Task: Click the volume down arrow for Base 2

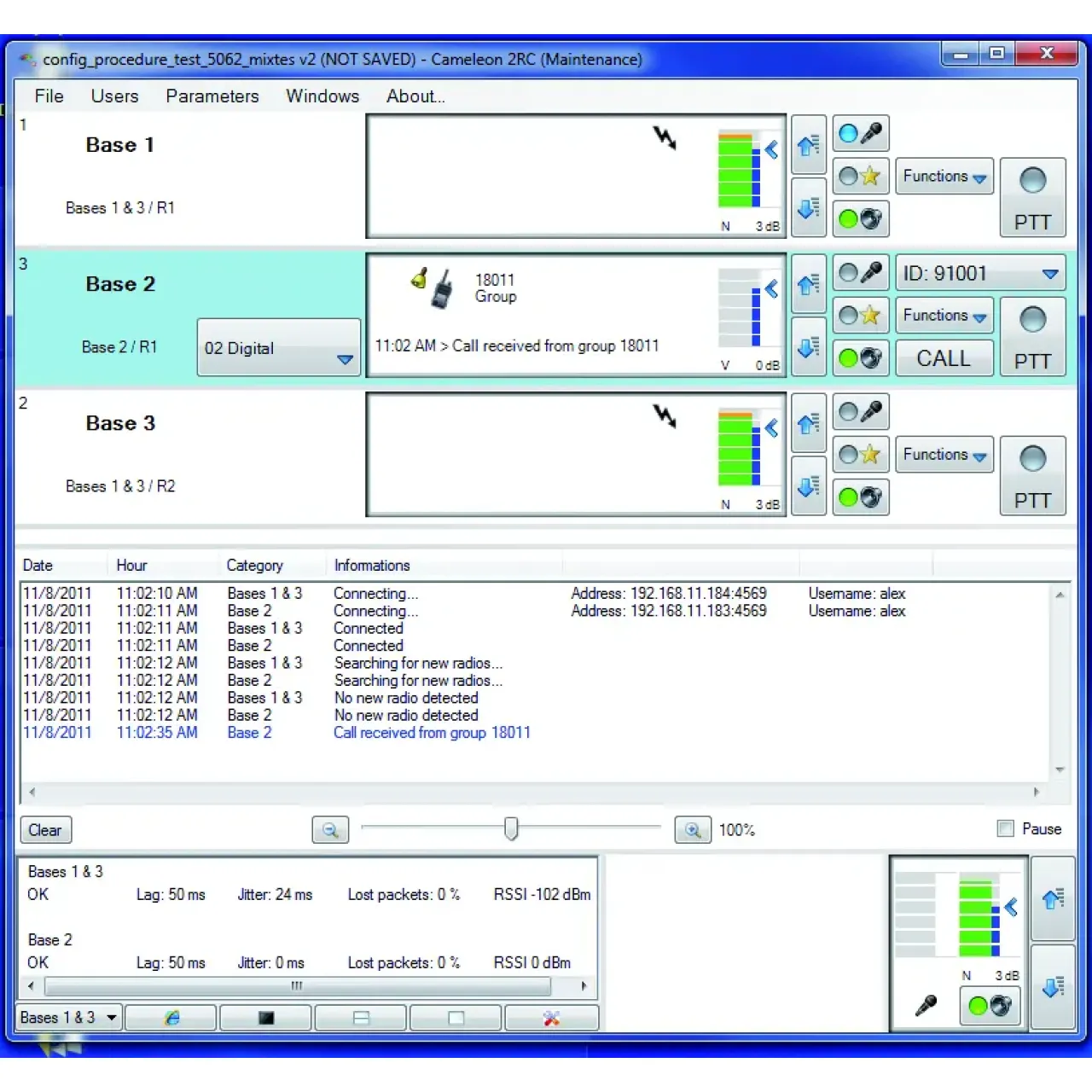Action: click(808, 347)
